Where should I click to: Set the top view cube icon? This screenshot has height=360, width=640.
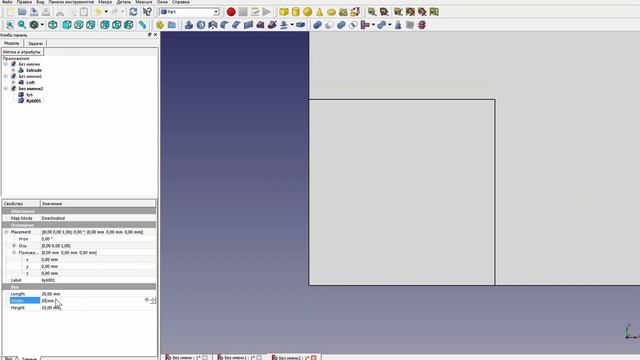click(x=78, y=25)
